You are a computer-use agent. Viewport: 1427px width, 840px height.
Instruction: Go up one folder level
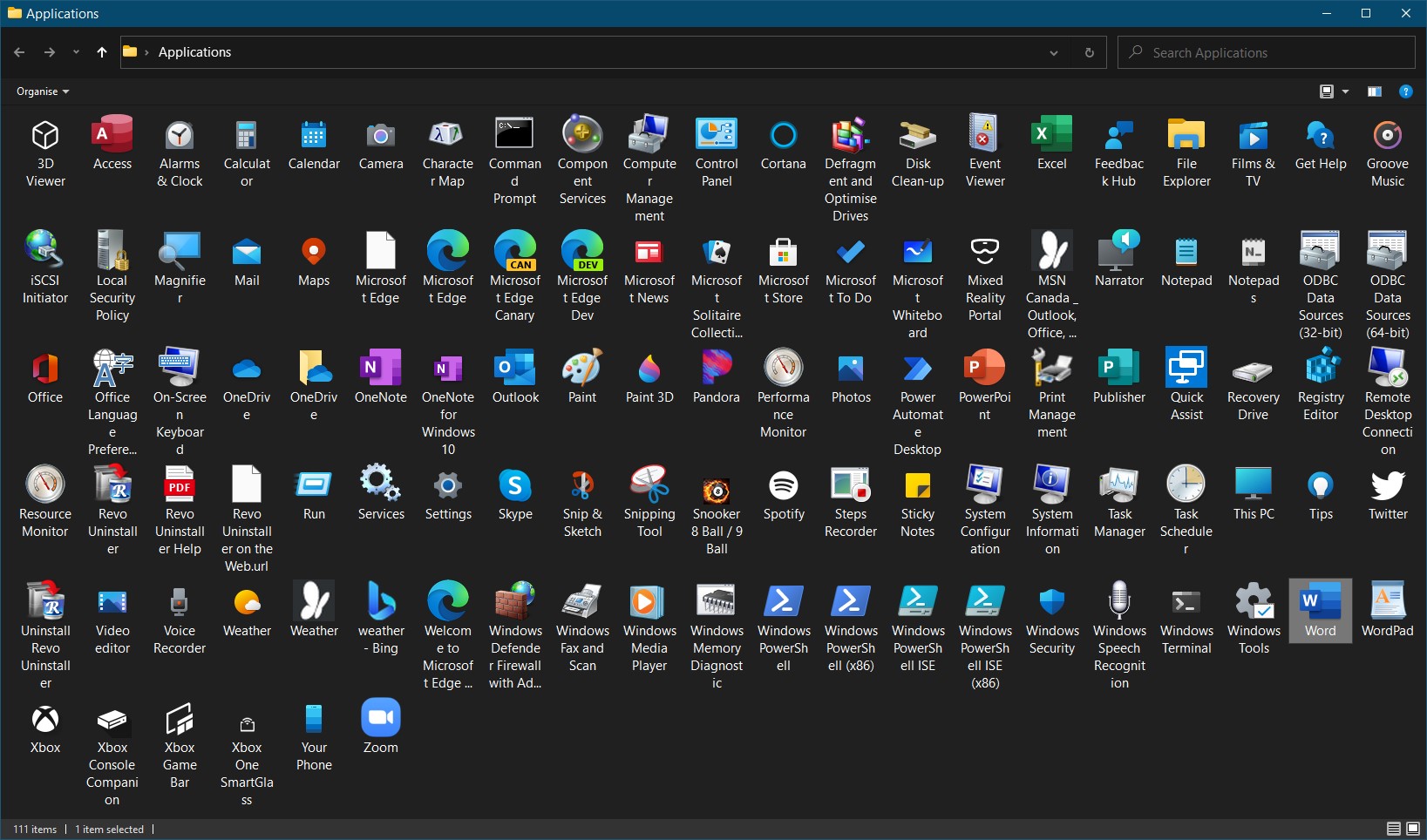coord(102,52)
